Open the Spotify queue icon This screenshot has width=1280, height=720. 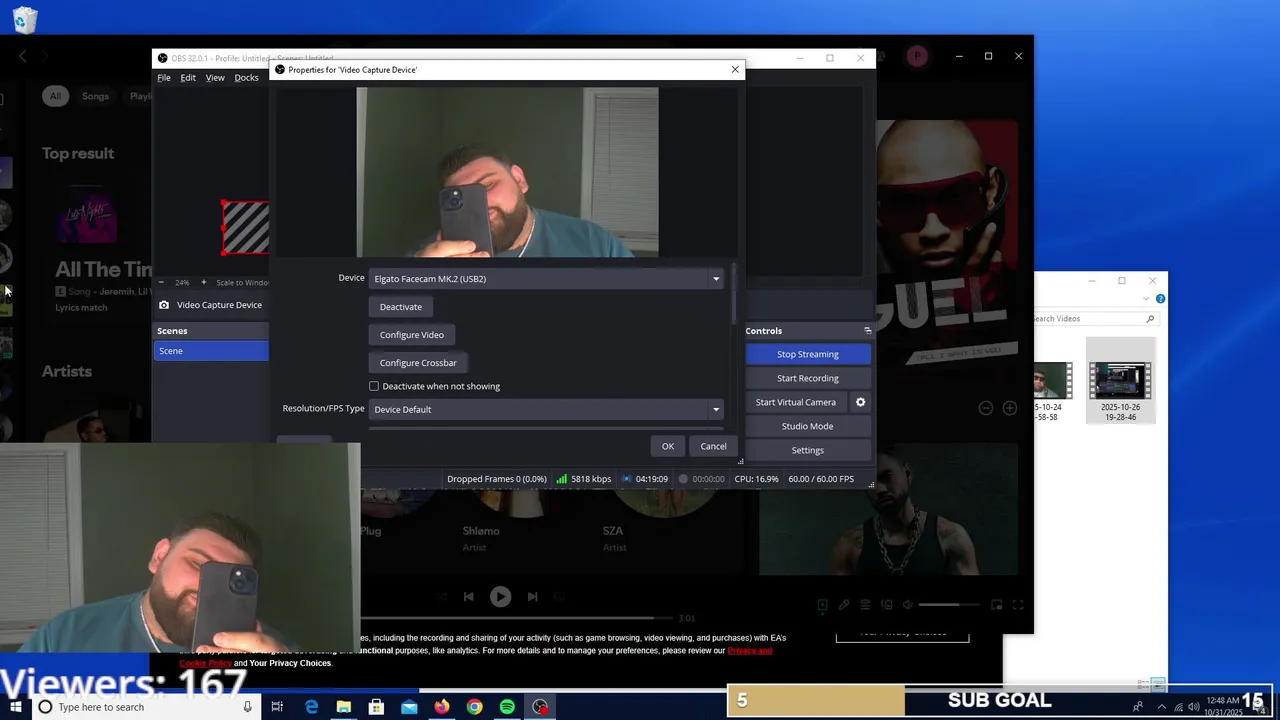[x=866, y=605]
